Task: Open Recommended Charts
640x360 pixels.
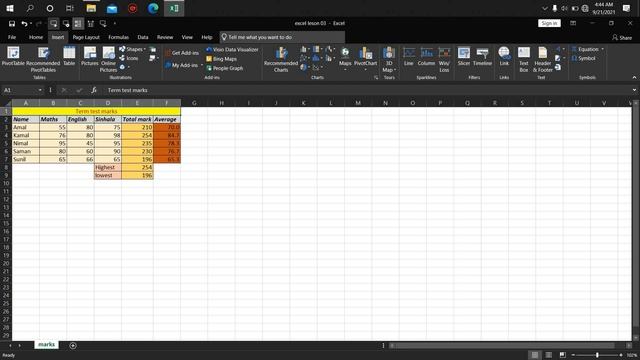Action: pos(281,59)
